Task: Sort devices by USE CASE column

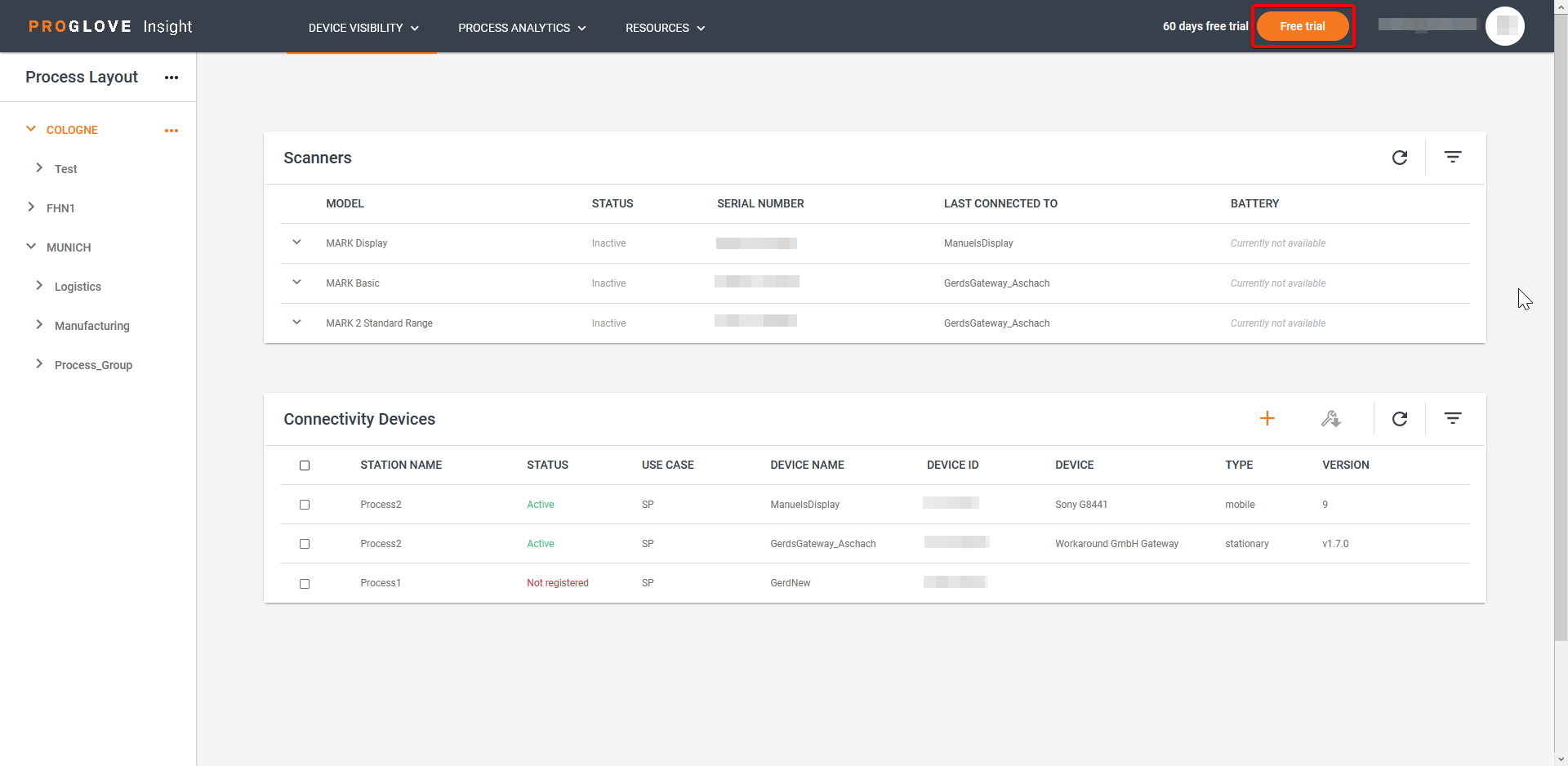Action: (x=667, y=465)
